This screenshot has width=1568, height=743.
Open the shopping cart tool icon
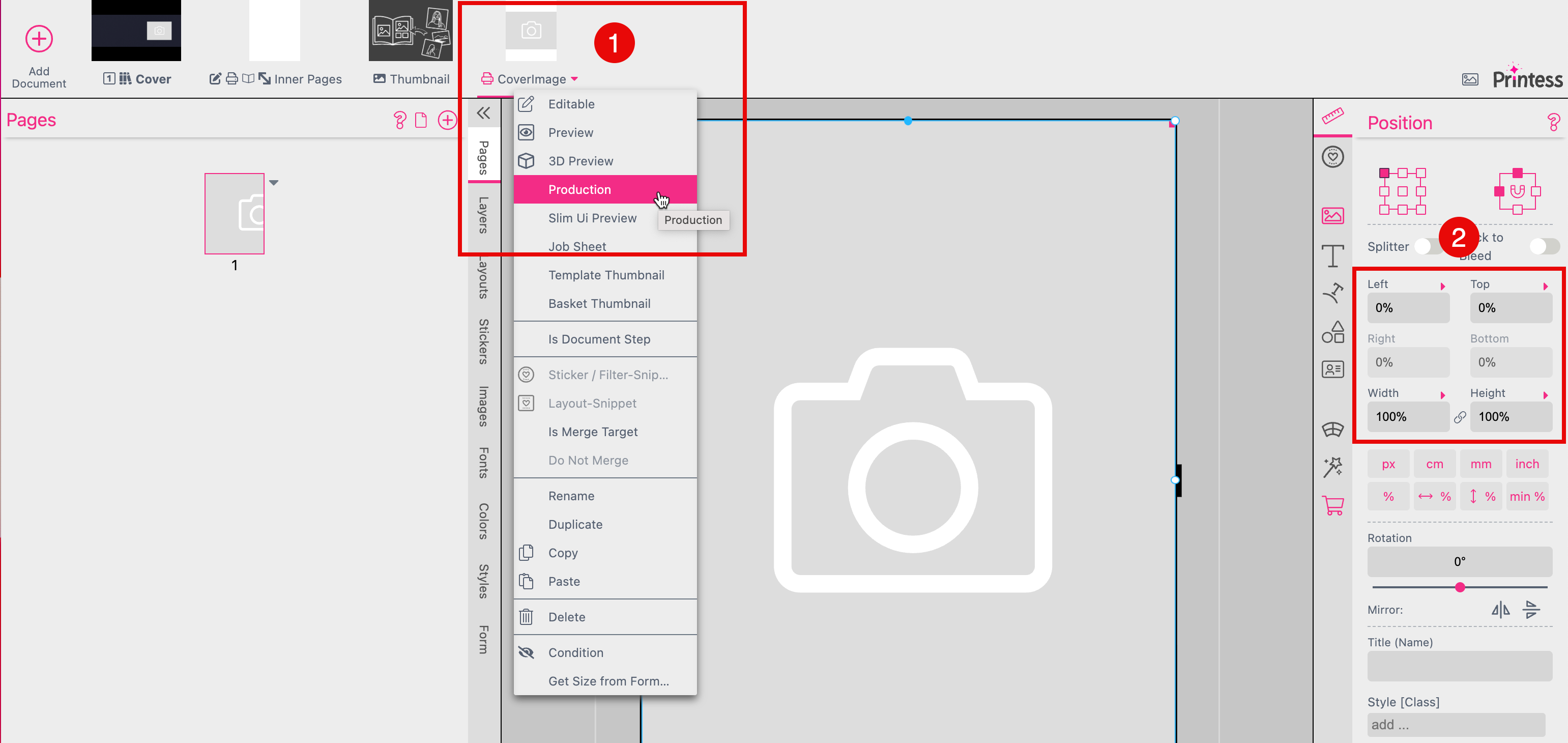1332,505
